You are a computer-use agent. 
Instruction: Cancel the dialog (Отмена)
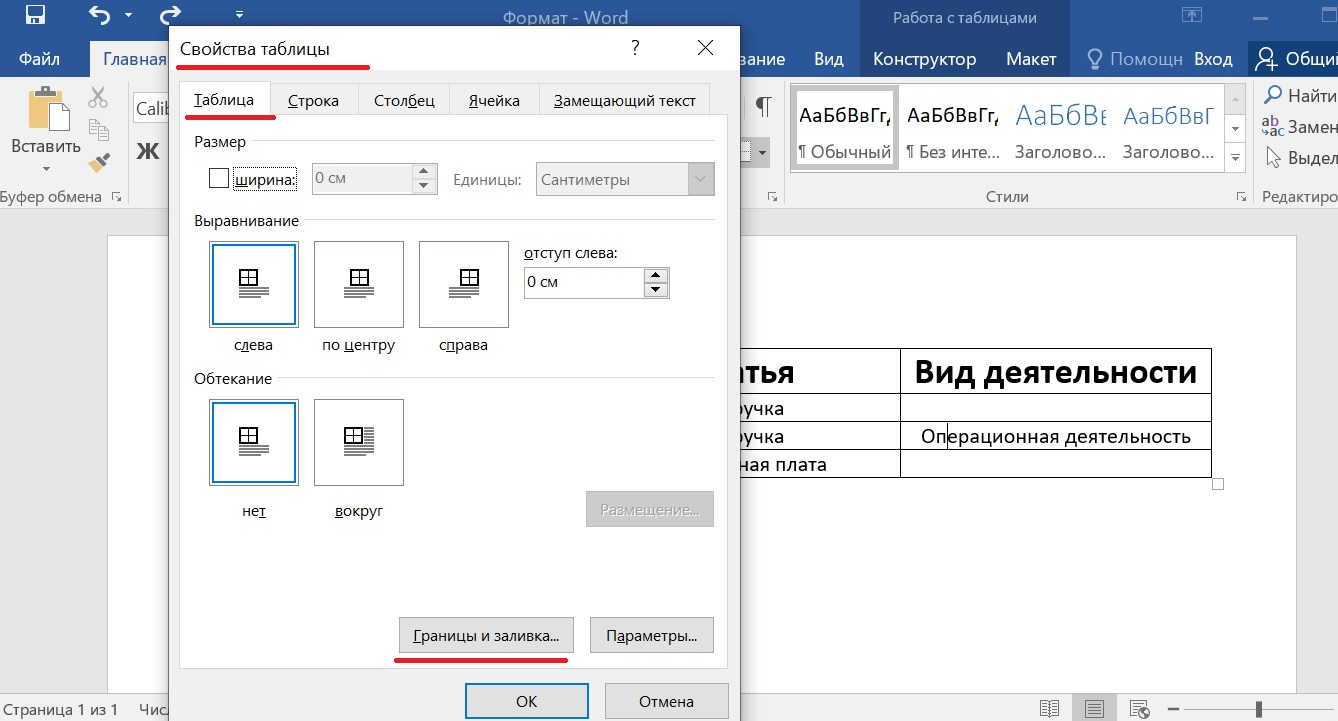pyautogui.click(x=667, y=702)
